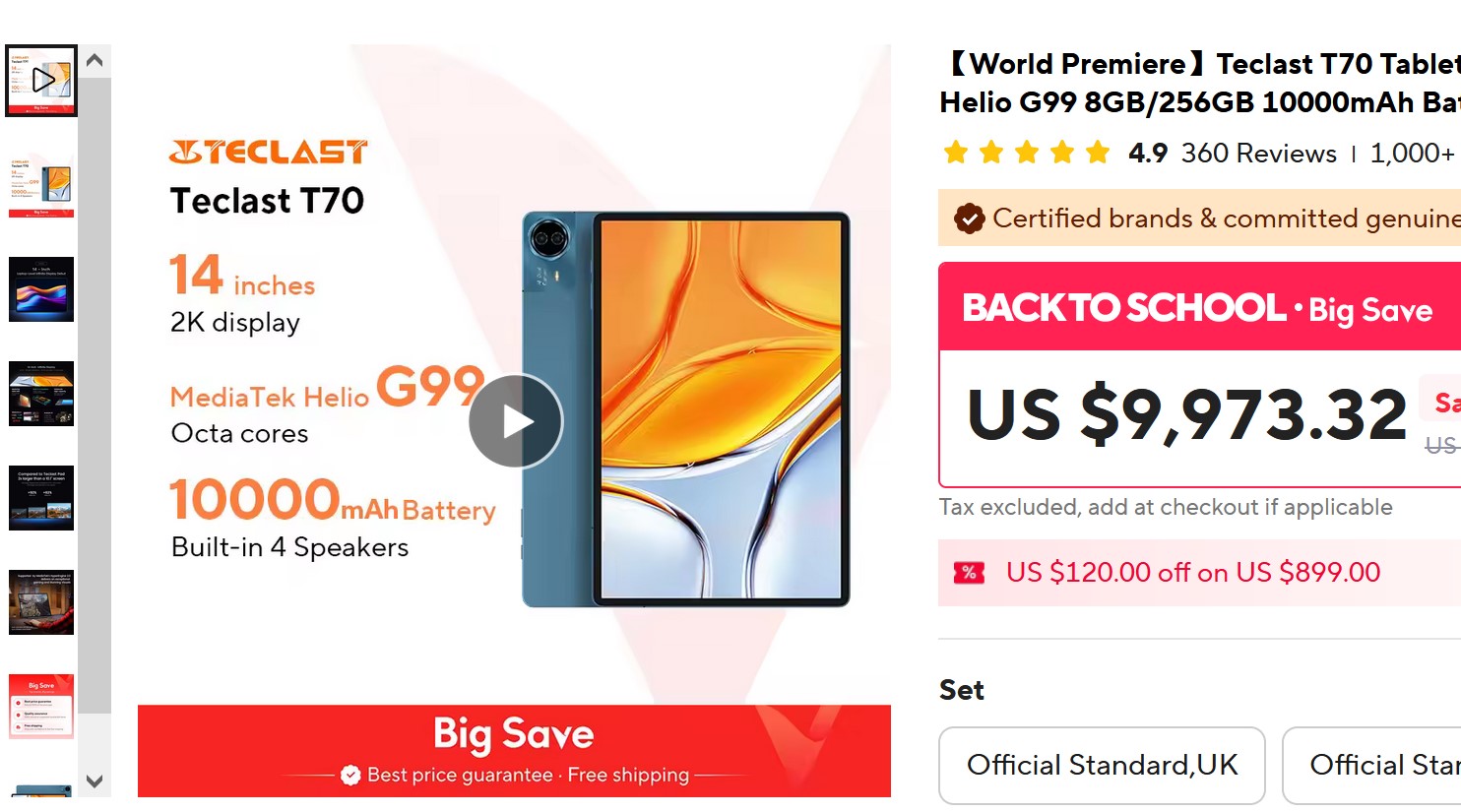The height and width of the screenshot is (812, 1461).
Task: View the third thumbnail with colorful display
Action: tap(41, 289)
